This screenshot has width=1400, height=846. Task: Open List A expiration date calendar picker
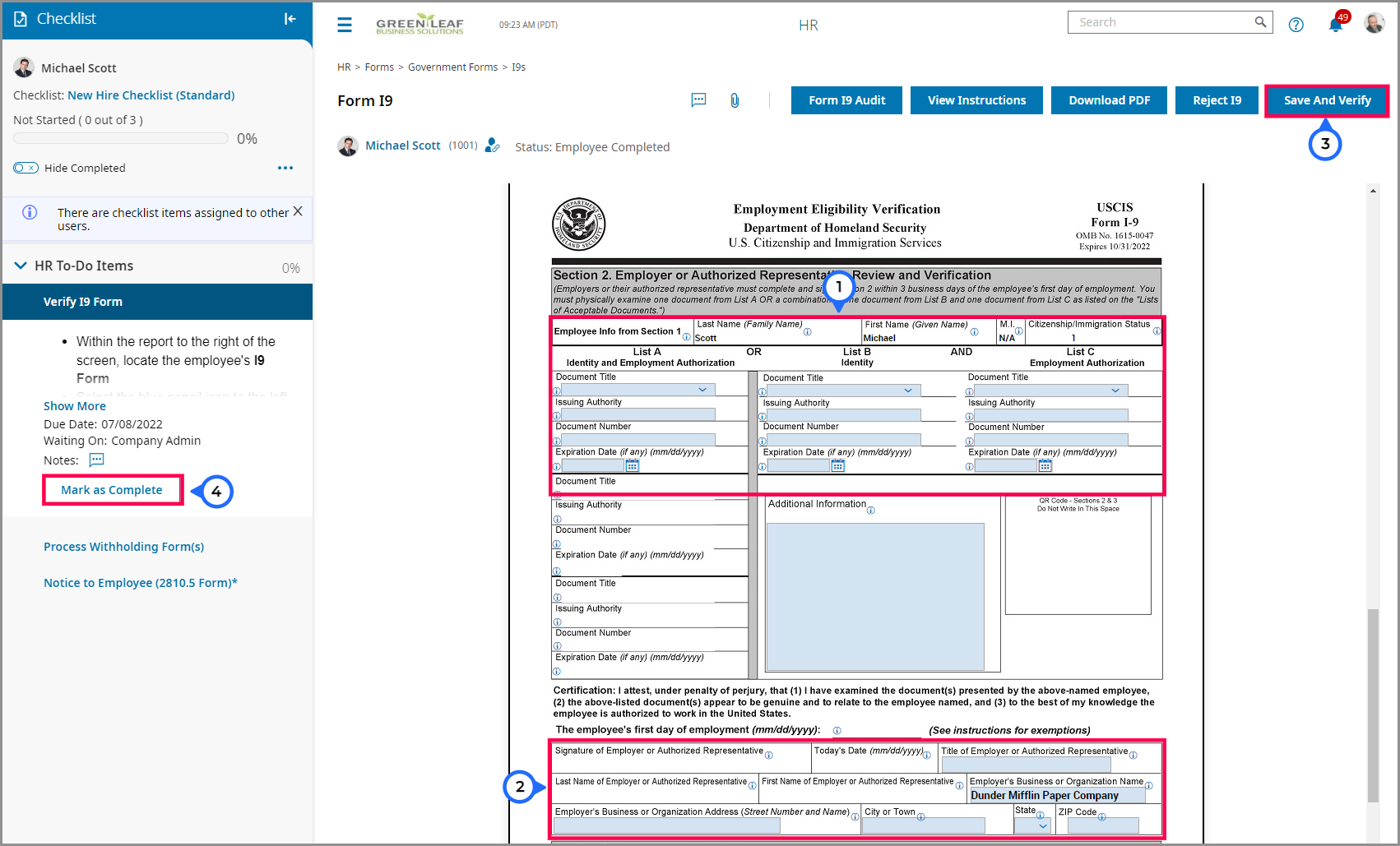632,465
